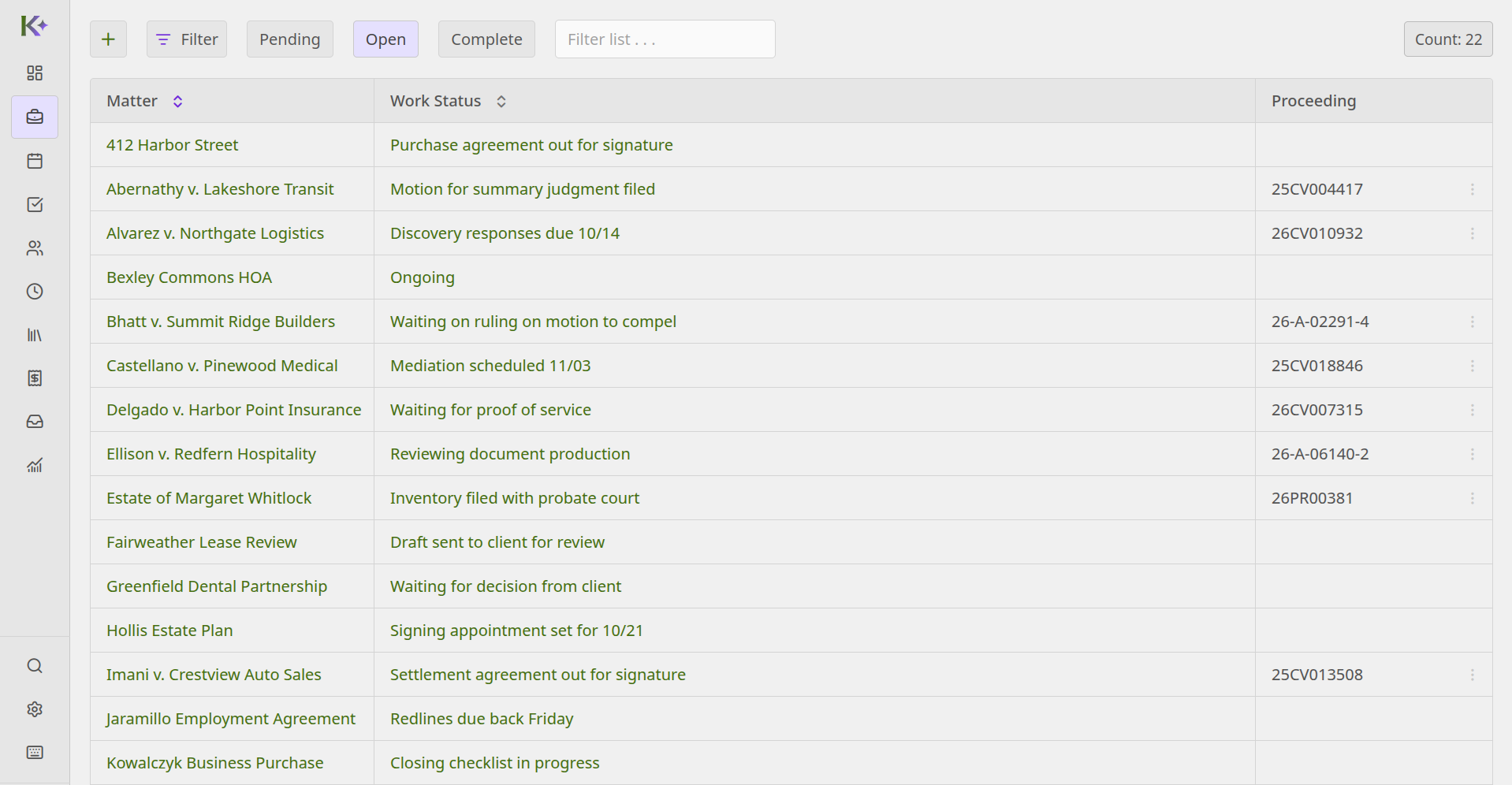
Task: Open the calendar icon in sidebar
Action: [35, 161]
